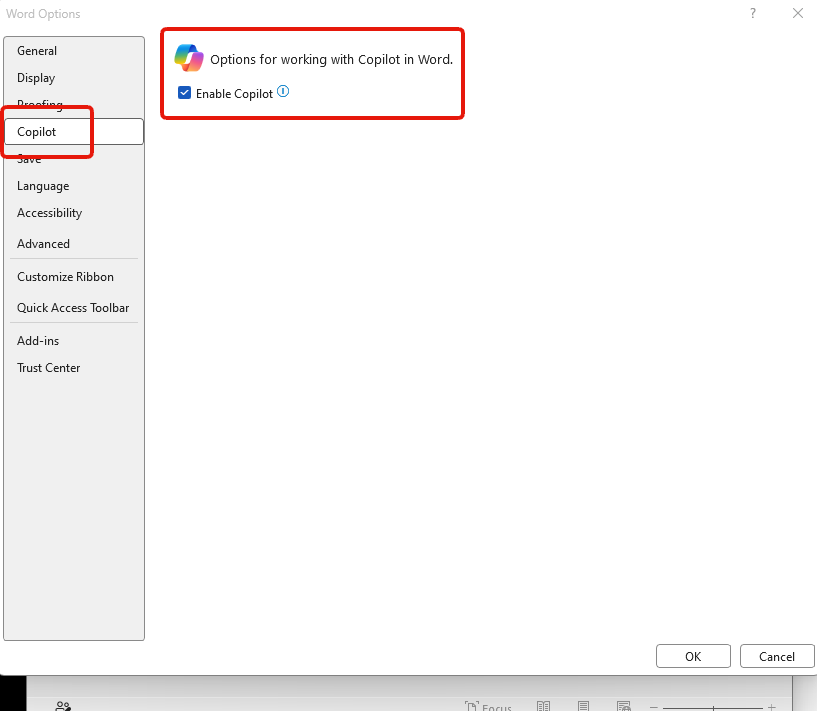Switch to the Accessibility category
Screen dimensions: 817x711
point(74,213)
